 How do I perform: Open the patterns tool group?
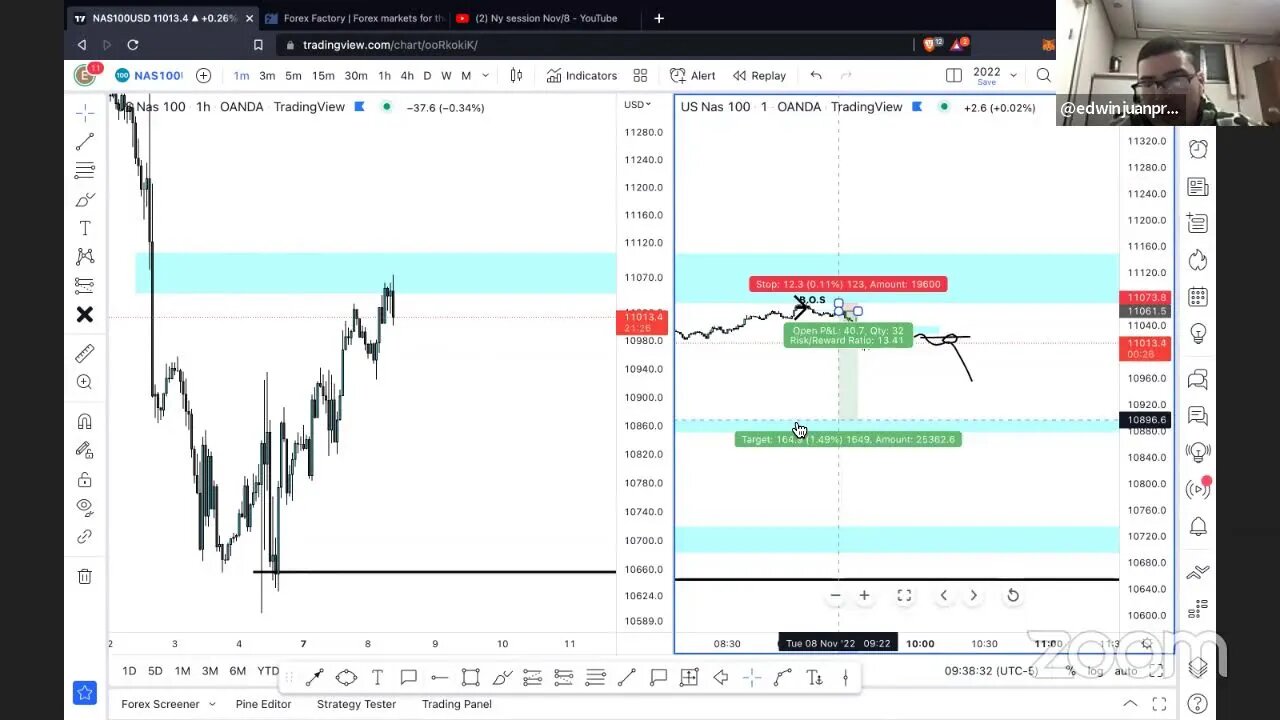(85, 257)
